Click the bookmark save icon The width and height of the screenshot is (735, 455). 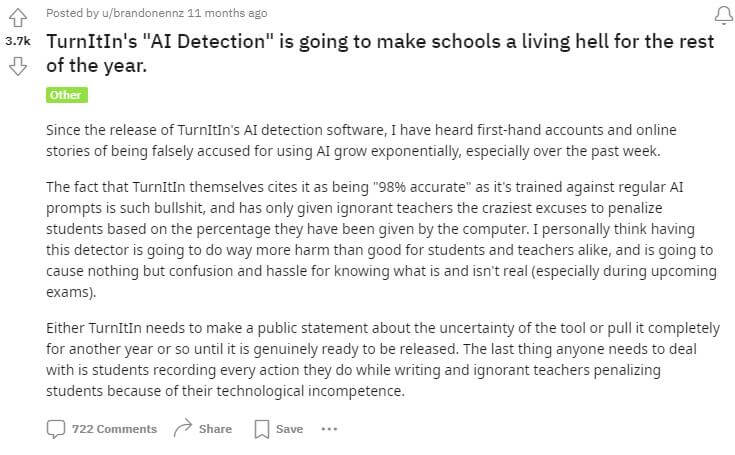(x=262, y=429)
